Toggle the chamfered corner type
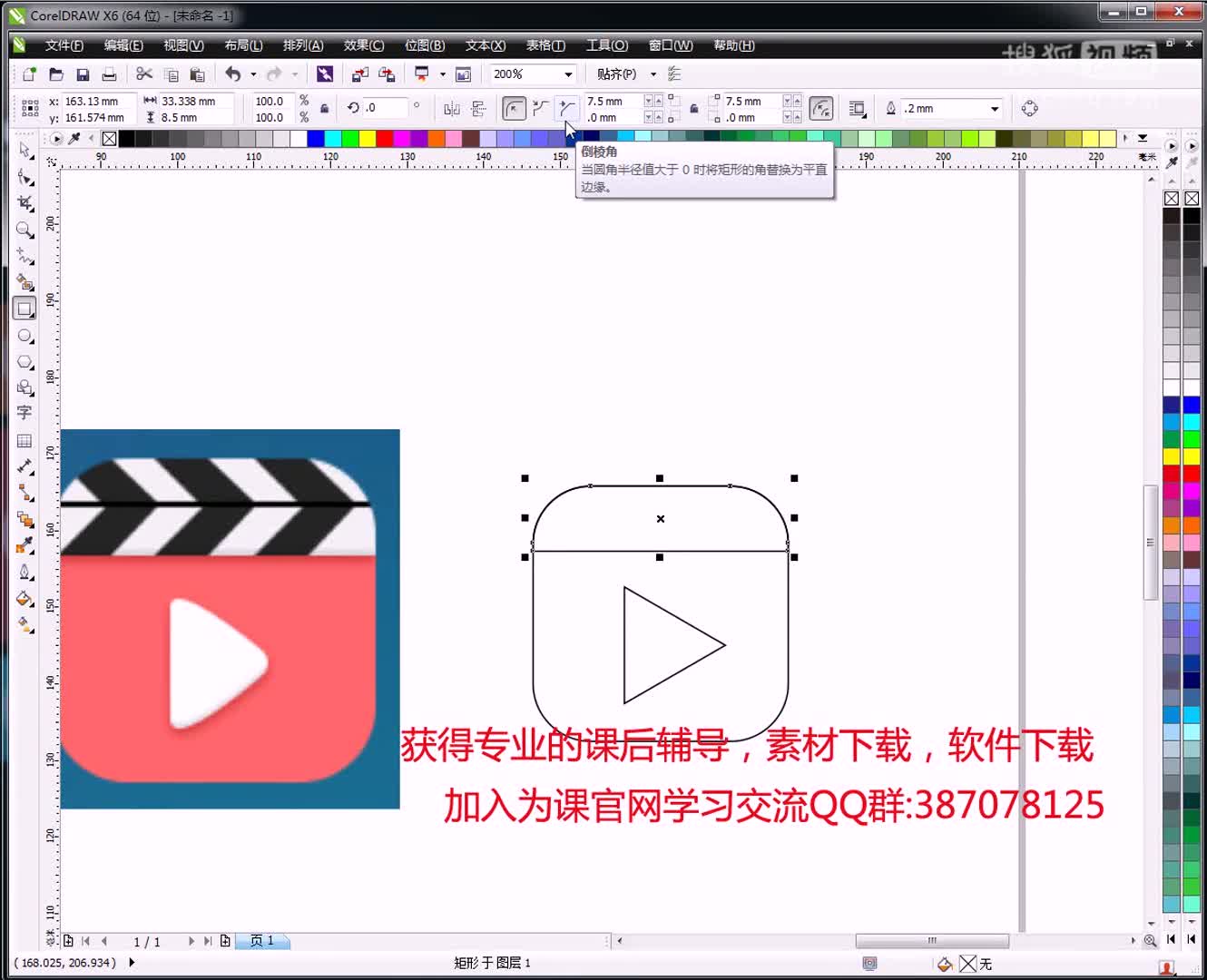This screenshot has height=980, width=1207. tap(566, 109)
